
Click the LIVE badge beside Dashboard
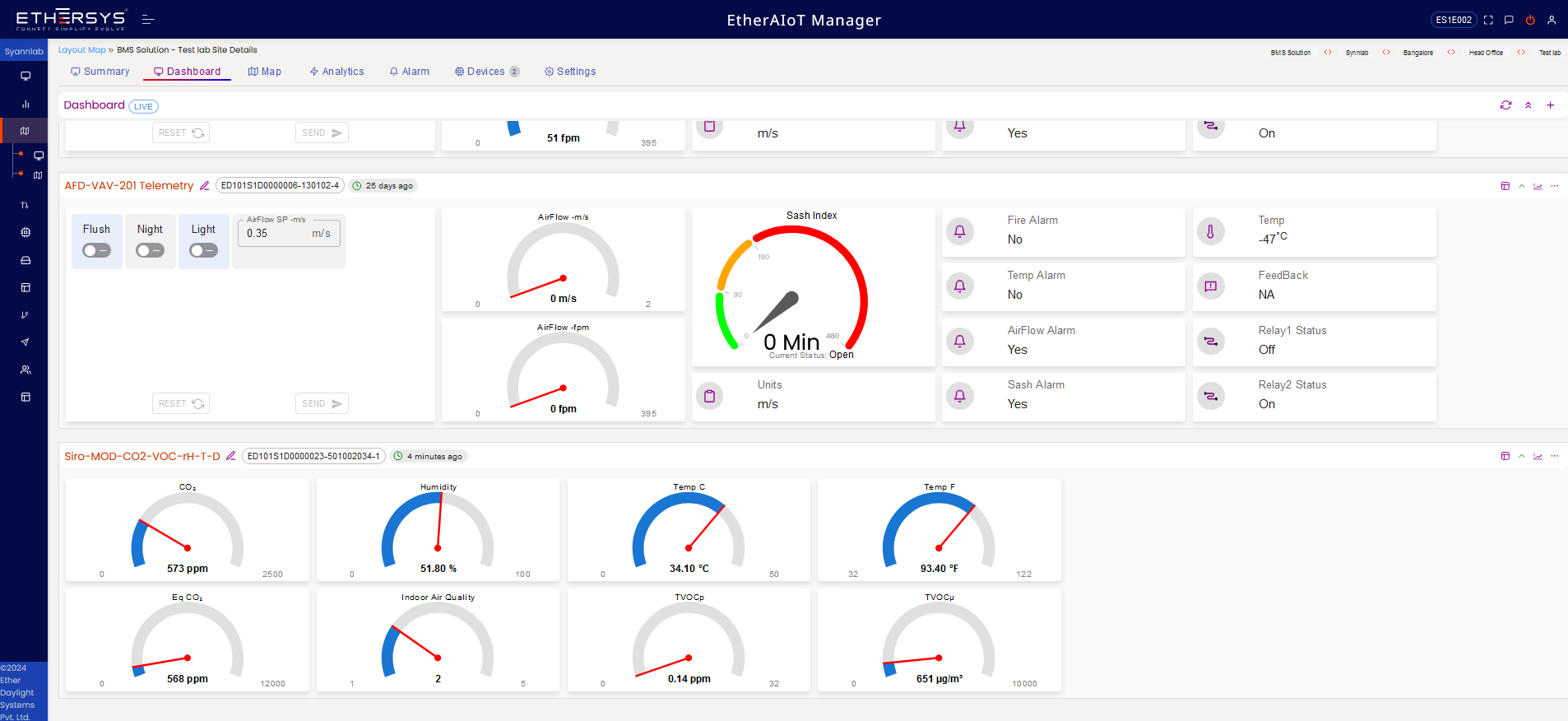pos(144,106)
